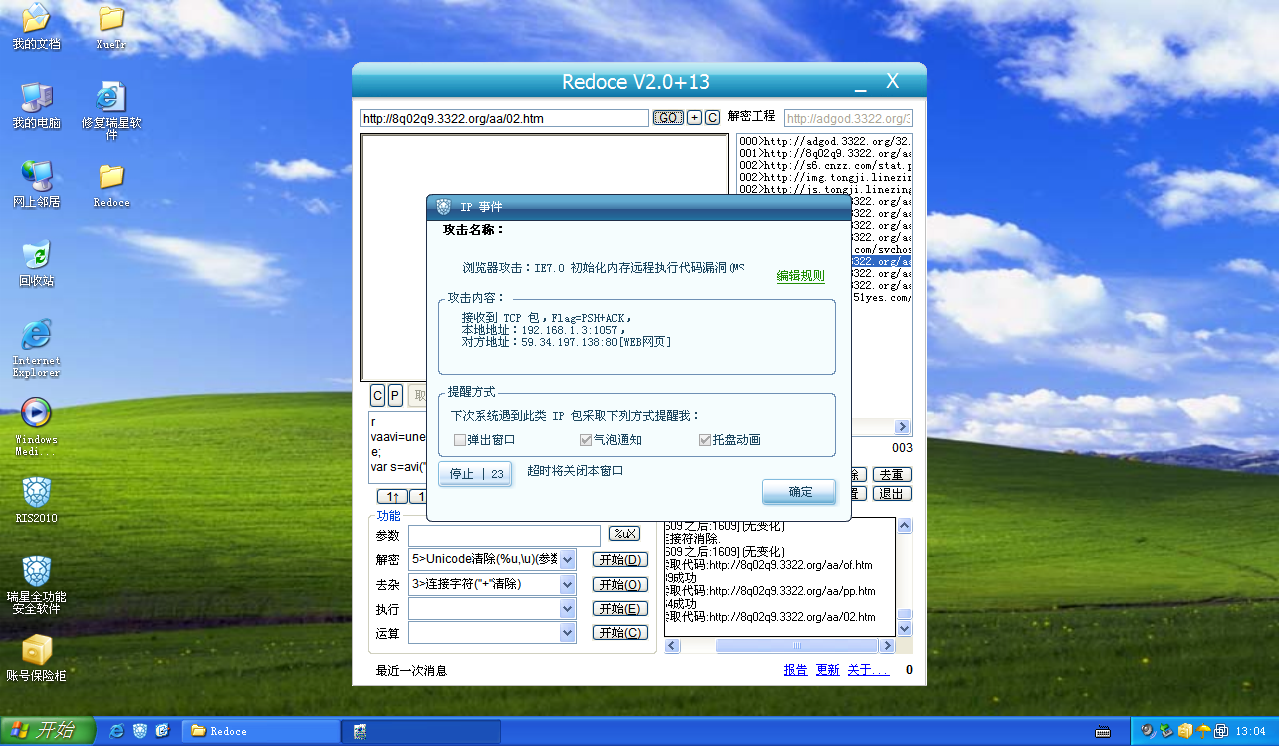This screenshot has width=1279, height=746.
Task: Click 停止 countdown button
Action: click(x=475, y=474)
